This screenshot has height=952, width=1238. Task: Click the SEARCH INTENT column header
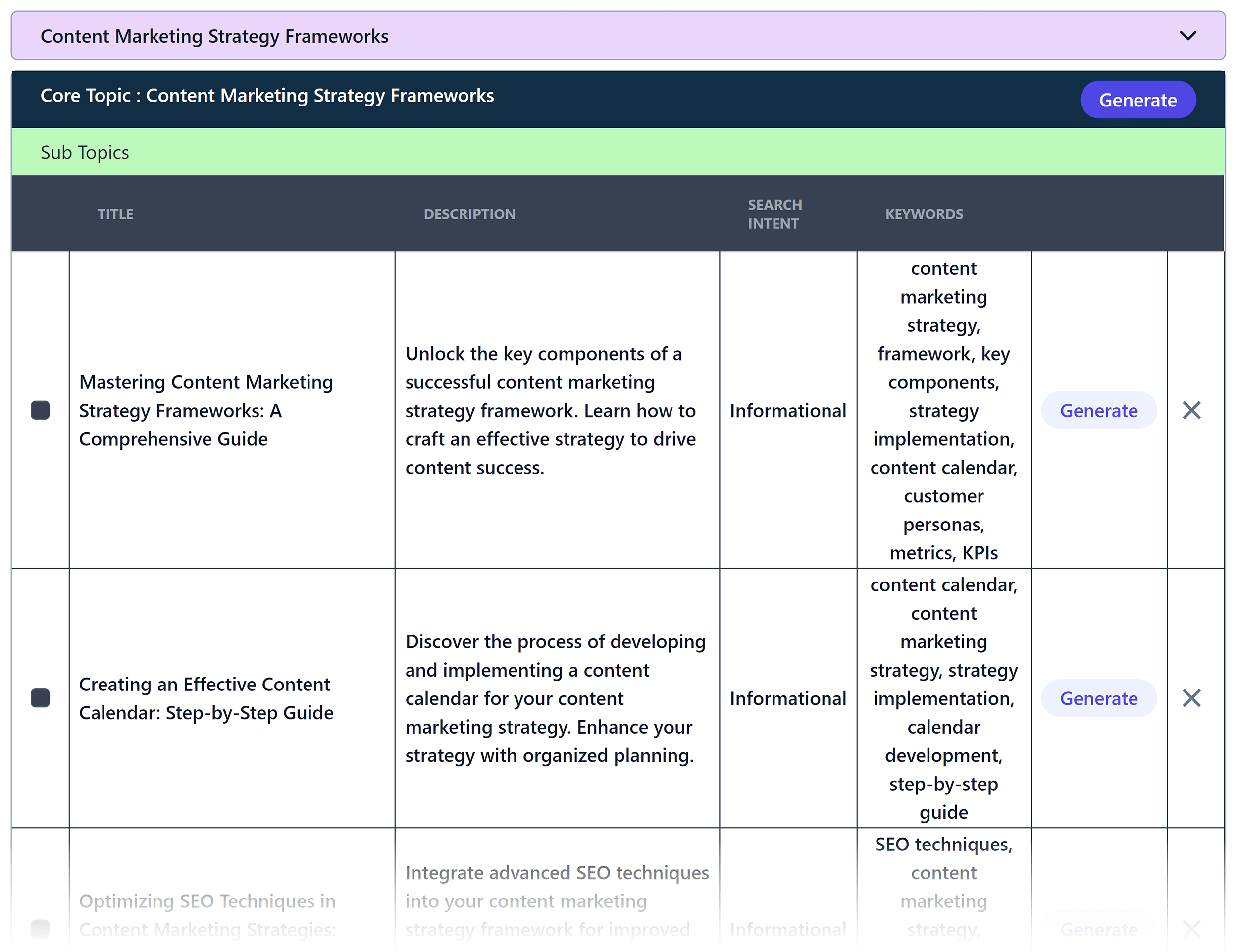pyautogui.click(x=774, y=213)
